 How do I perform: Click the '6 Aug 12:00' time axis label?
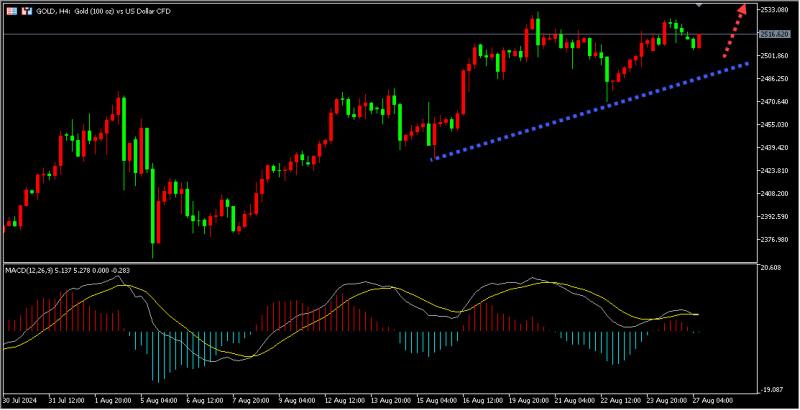pos(207,399)
